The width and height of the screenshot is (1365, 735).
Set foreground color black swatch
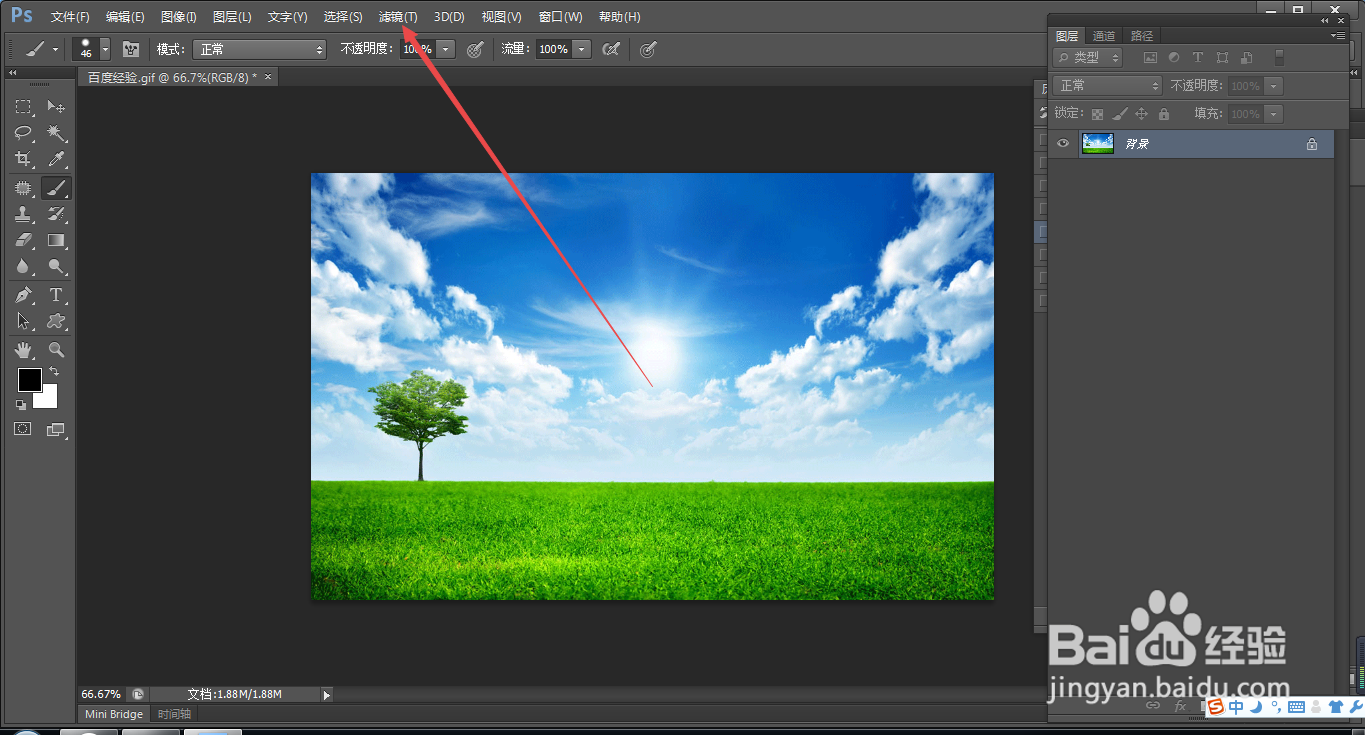(29, 380)
